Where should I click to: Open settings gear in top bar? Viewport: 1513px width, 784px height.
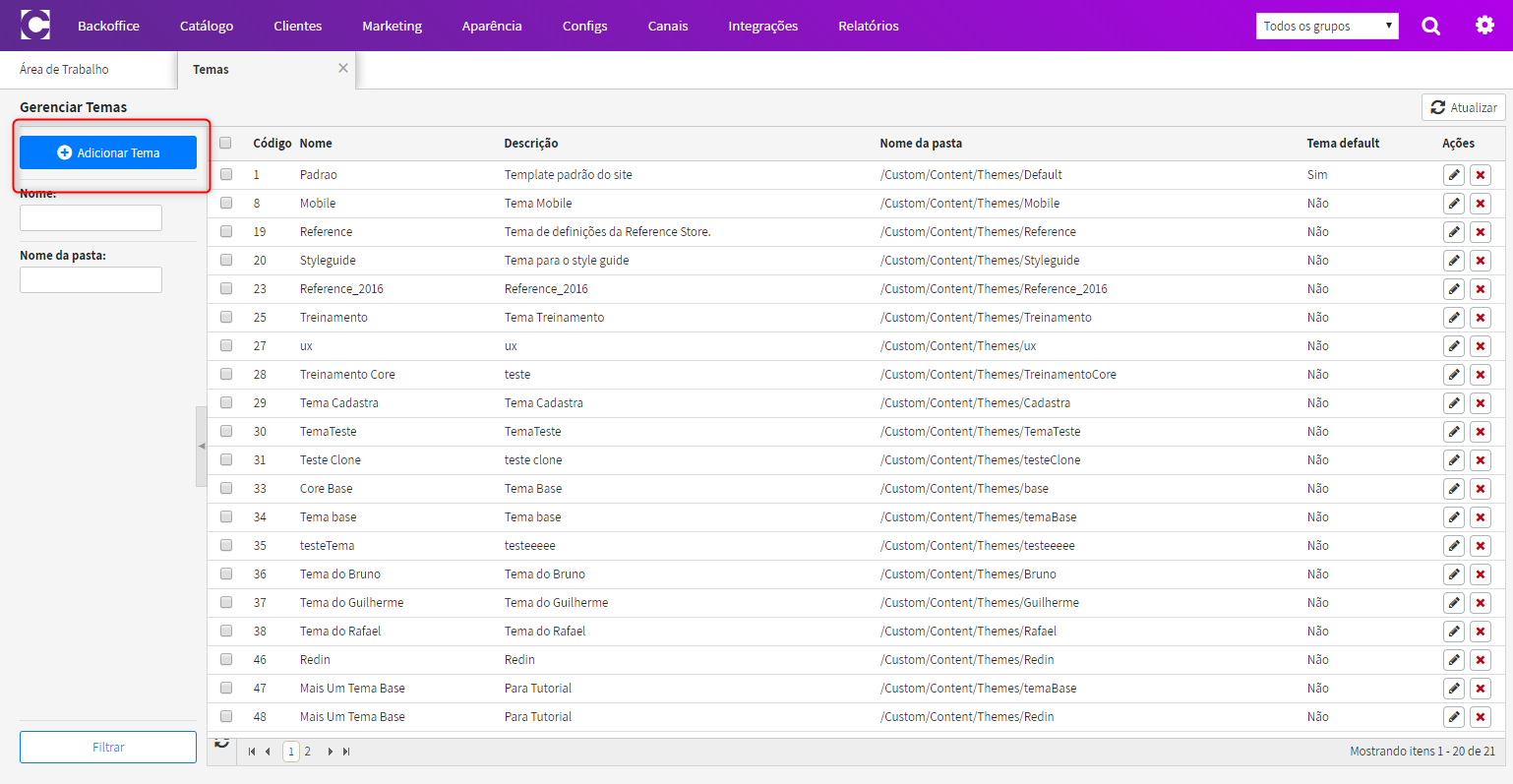point(1484,26)
